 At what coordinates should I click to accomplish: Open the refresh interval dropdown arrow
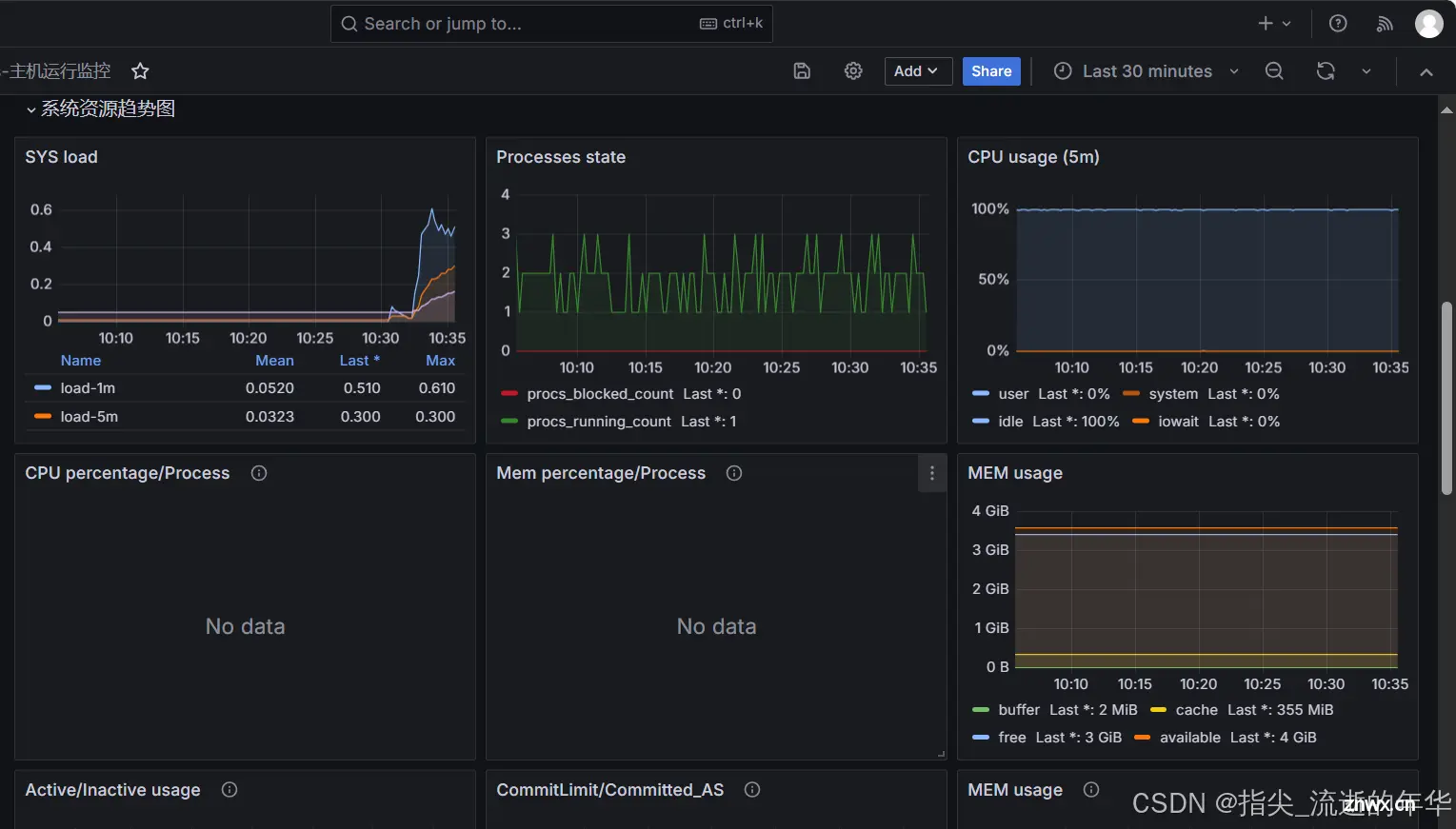tap(1366, 71)
